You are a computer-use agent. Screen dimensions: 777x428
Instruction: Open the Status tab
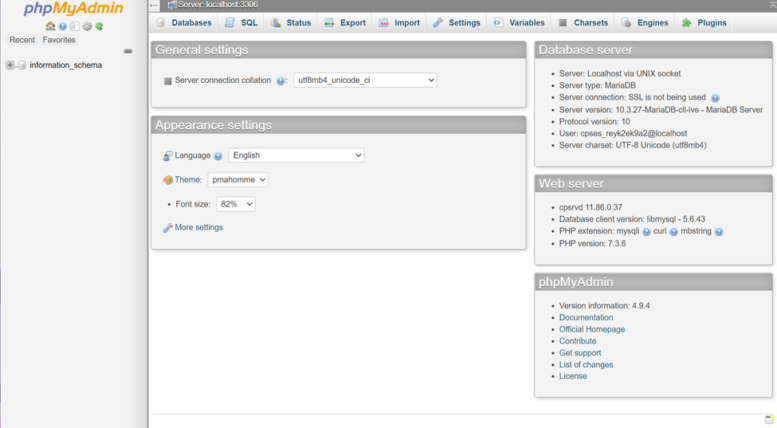point(291,23)
